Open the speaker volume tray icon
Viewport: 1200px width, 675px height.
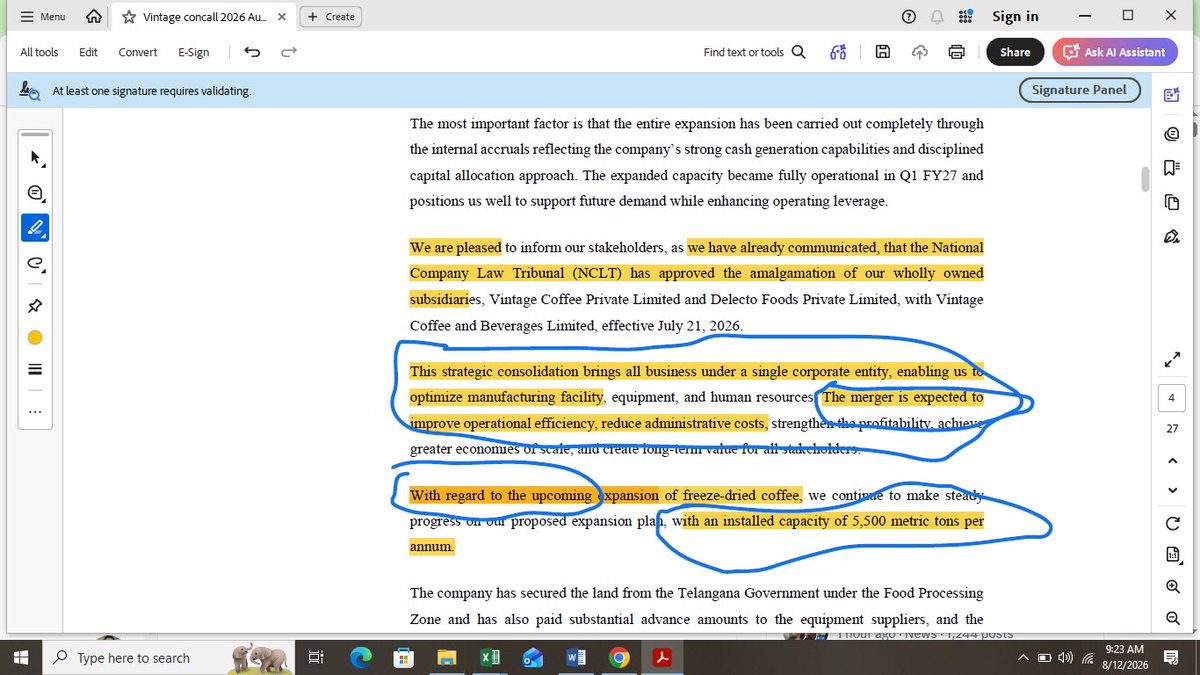click(x=1065, y=658)
